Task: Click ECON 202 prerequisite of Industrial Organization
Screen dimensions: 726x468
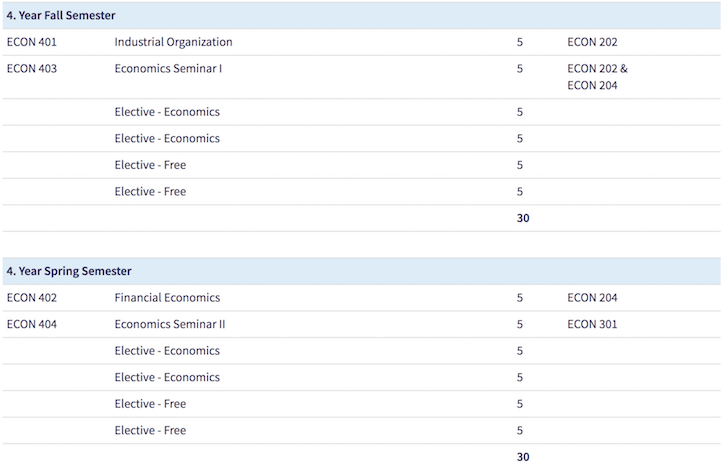Action: pyautogui.click(x=592, y=42)
